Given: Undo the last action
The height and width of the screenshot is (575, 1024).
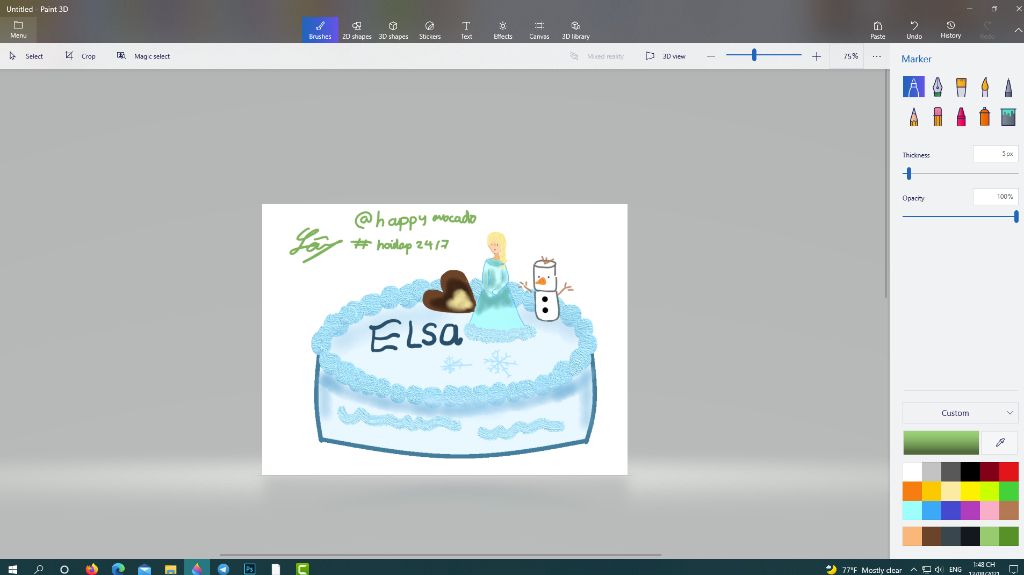Looking at the screenshot, I should pyautogui.click(x=914, y=29).
